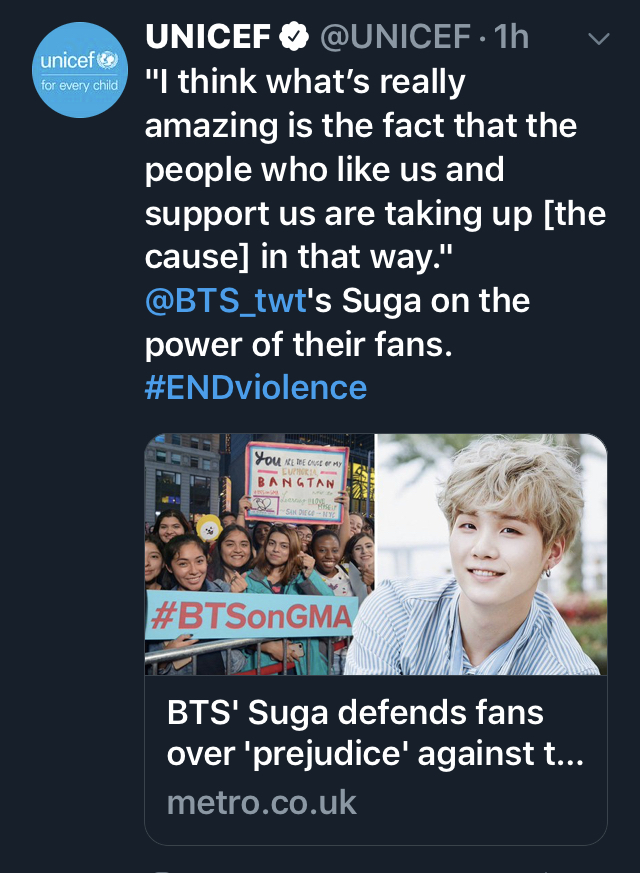Click the 'power of their fans' text line
This screenshot has width=640, height=873.
(298, 345)
